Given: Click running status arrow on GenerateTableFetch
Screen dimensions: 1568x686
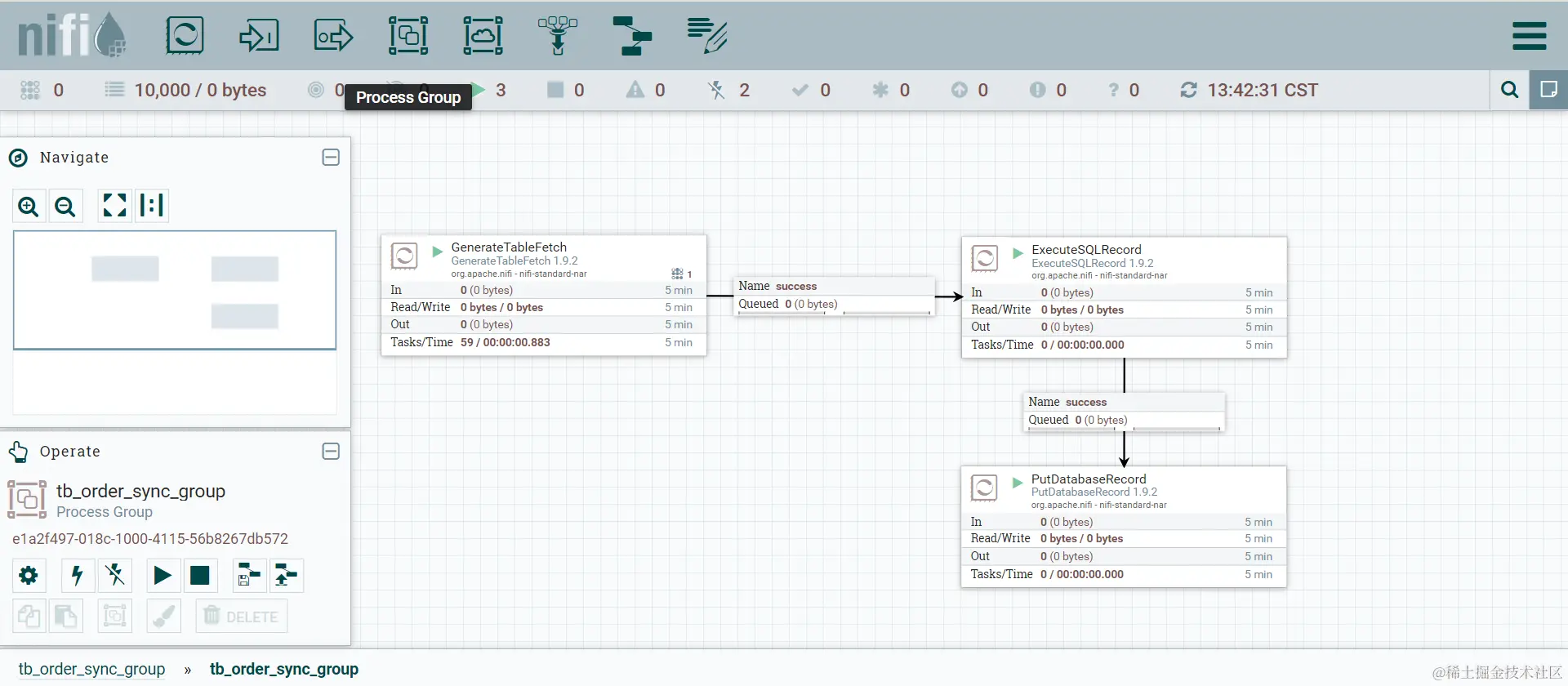Looking at the screenshot, I should click(x=437, y=251).
